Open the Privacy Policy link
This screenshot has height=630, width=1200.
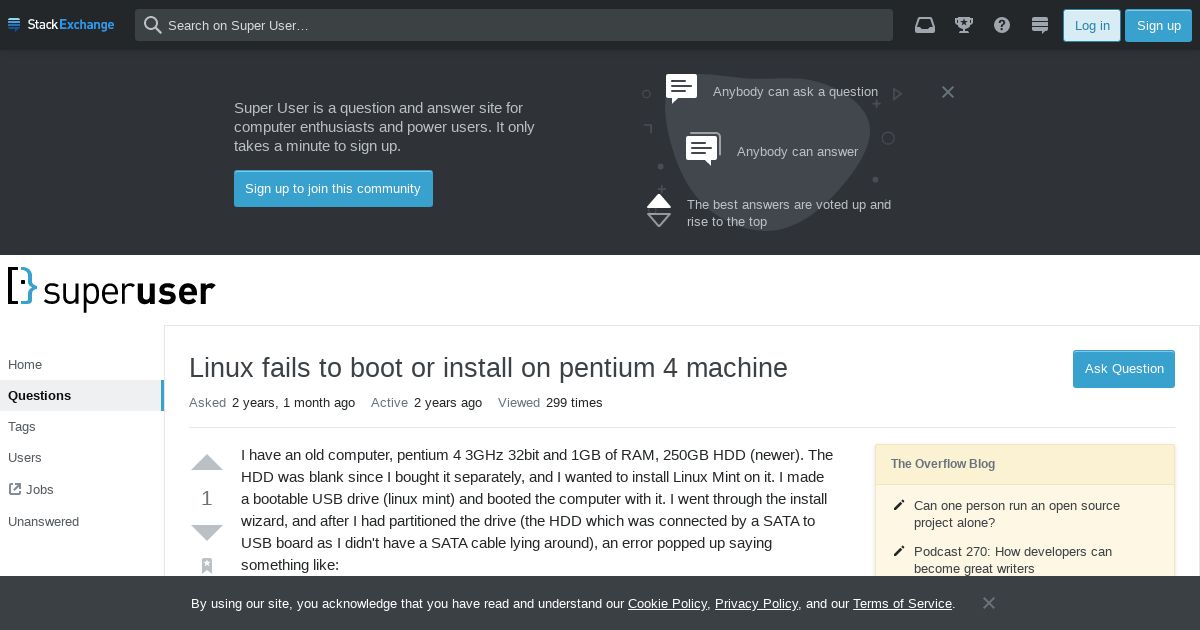point(756,604)
